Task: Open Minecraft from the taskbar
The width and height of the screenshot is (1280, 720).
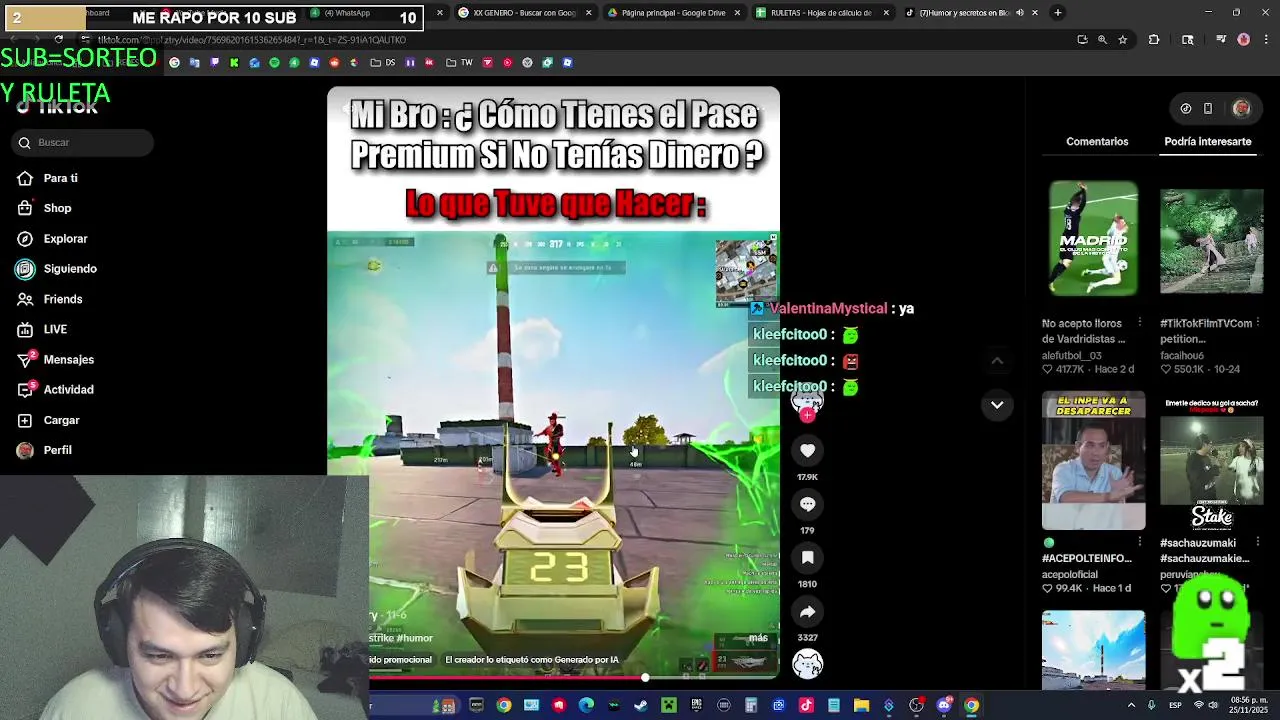Action: [x=669, y=706]
